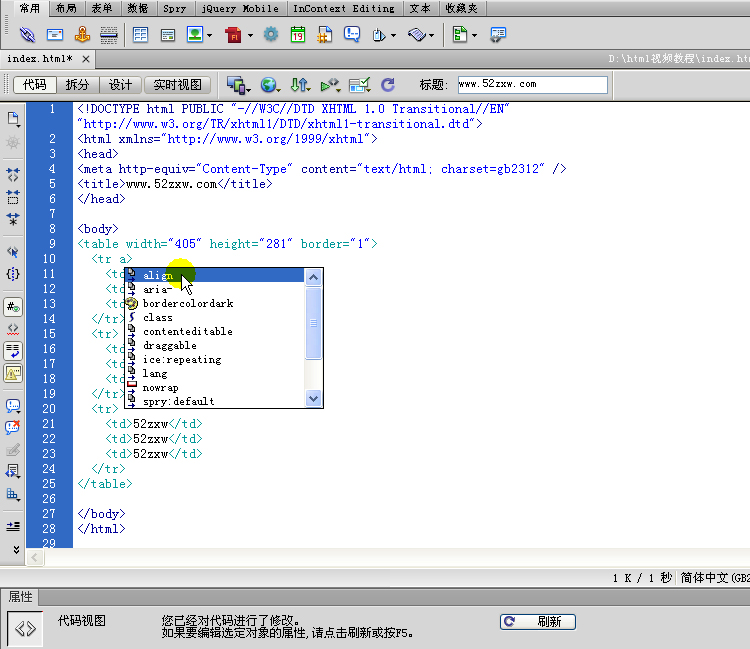
Task: Enable 实时视图 live view
Action: pos(177,85)
